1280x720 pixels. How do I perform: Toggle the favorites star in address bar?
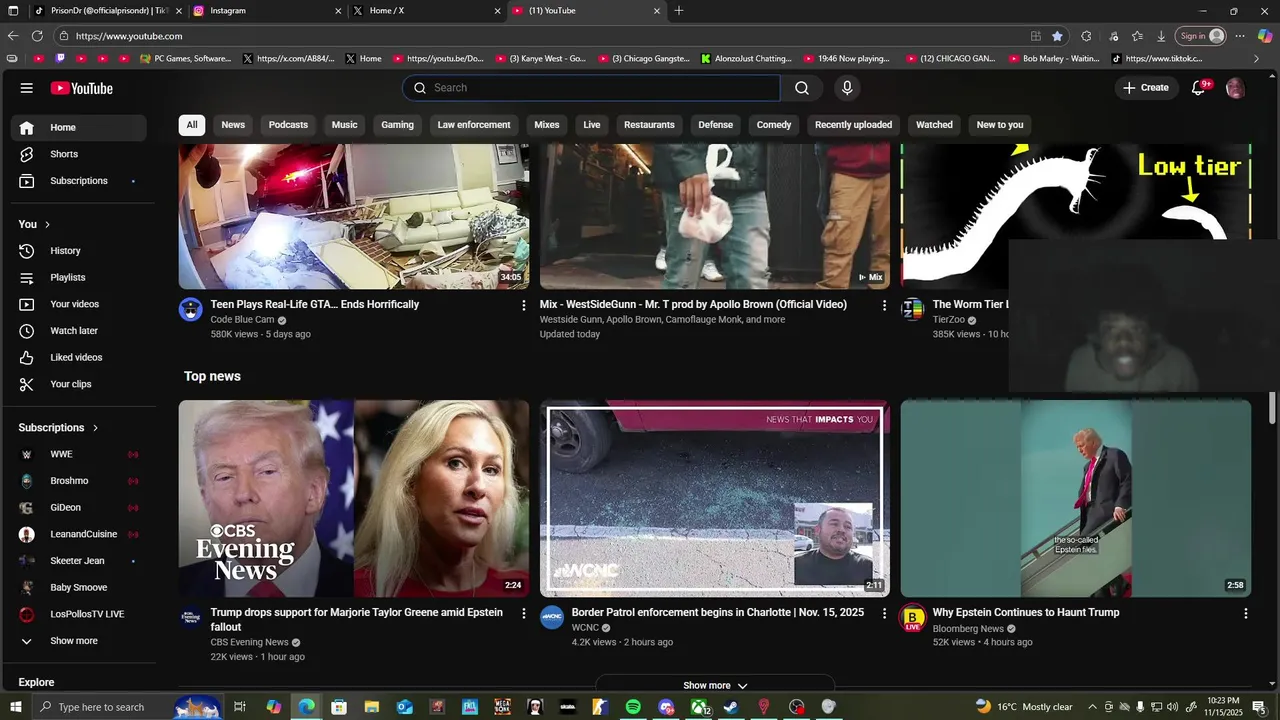click(1057, 36)
